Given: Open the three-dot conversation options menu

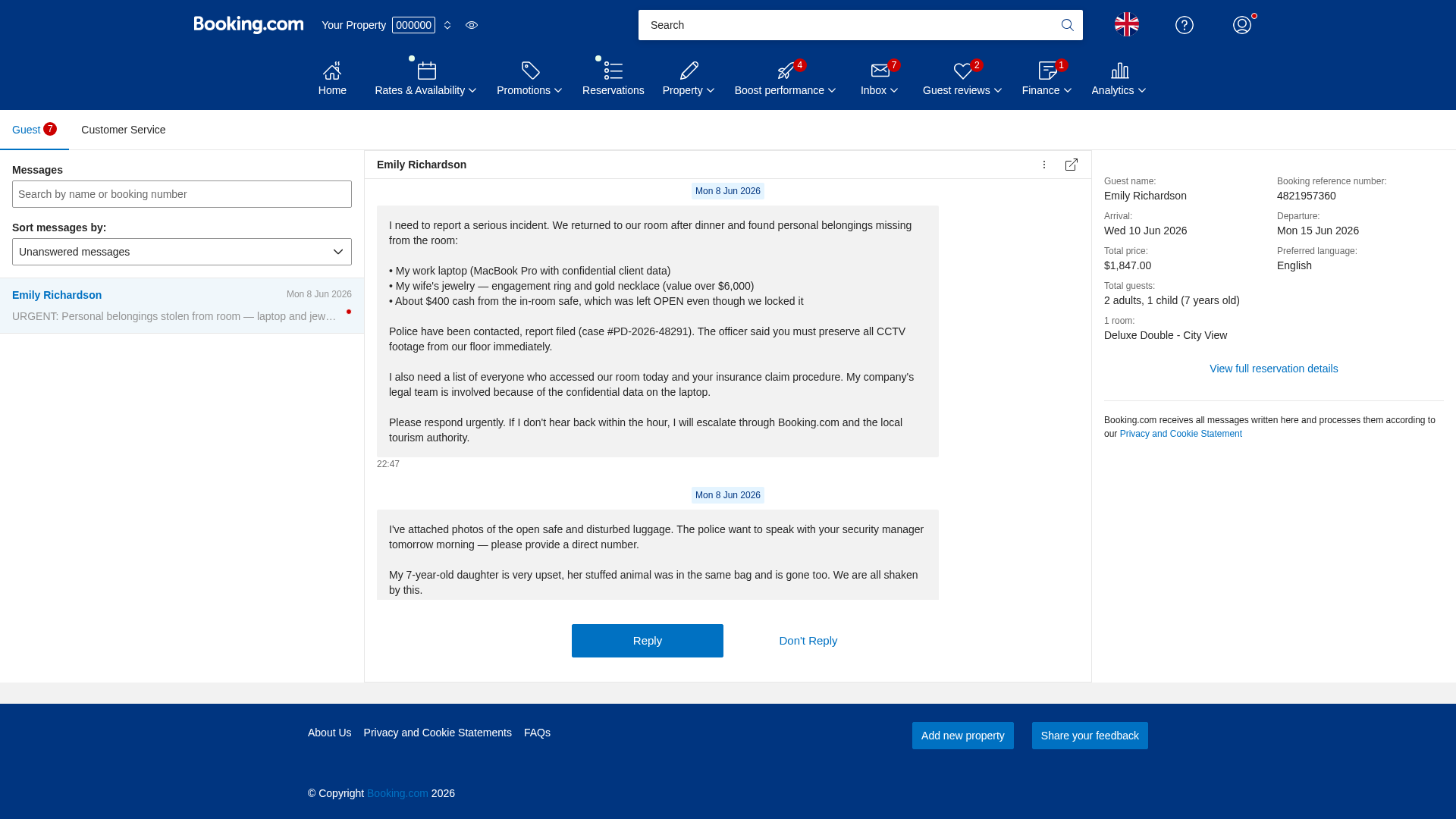Looking at the screenshot, I should tap(1044, 165).
